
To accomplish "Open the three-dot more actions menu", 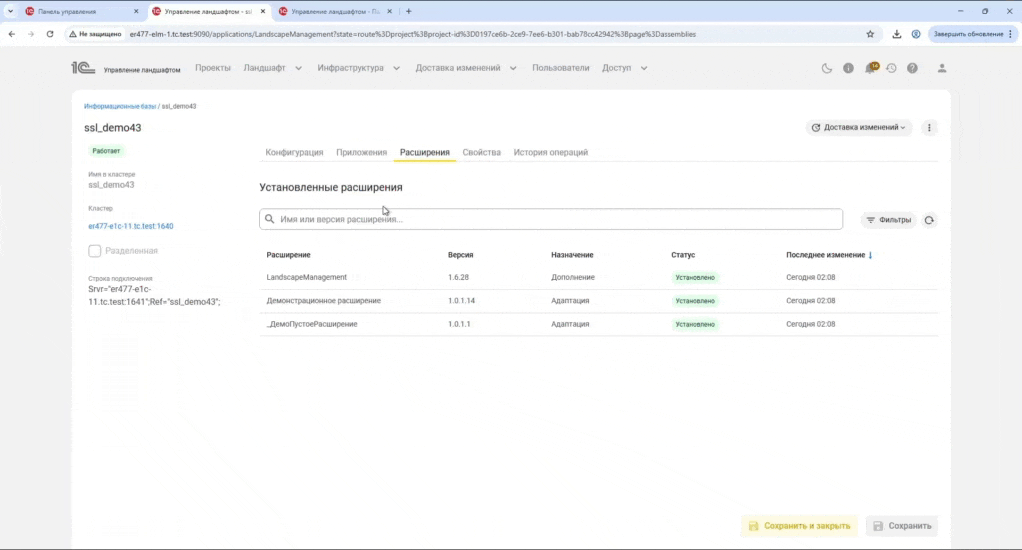I will click(x=929, y=128).
